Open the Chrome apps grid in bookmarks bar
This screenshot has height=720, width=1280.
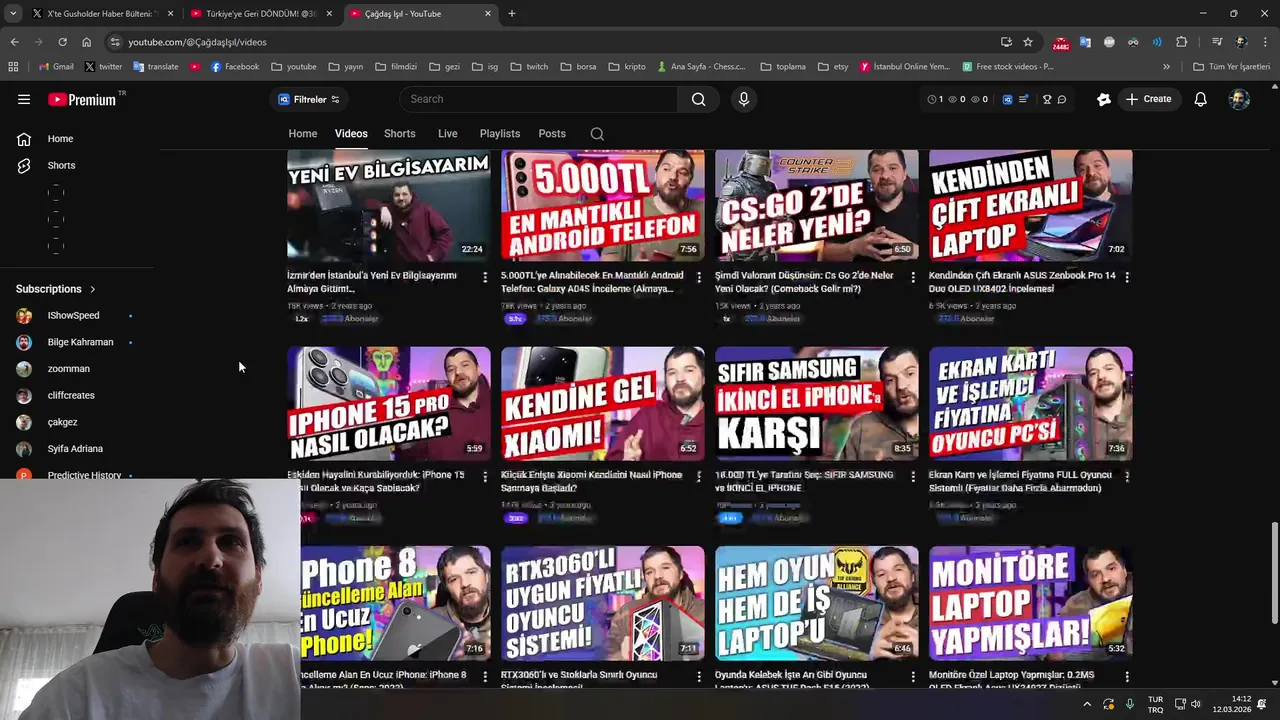point(13,67)
